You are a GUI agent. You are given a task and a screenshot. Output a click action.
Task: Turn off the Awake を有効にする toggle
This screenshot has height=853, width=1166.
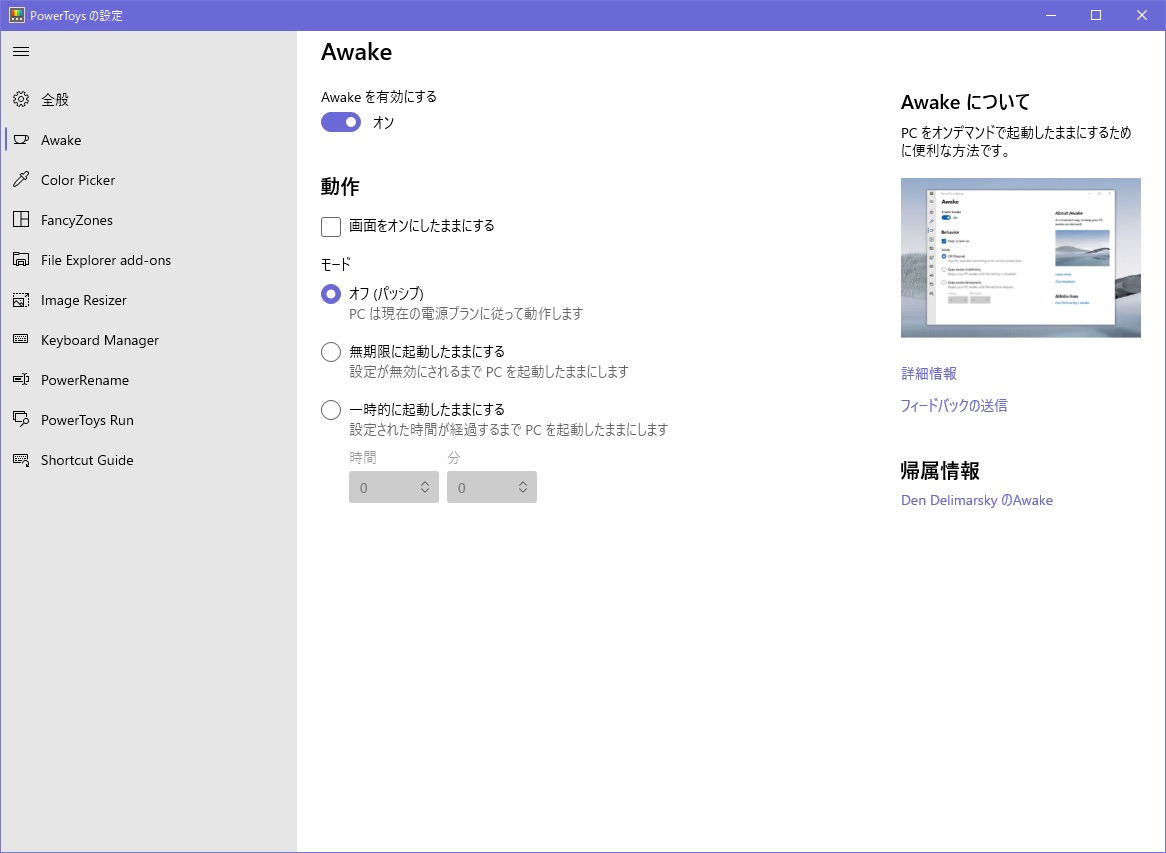[341, 122]
